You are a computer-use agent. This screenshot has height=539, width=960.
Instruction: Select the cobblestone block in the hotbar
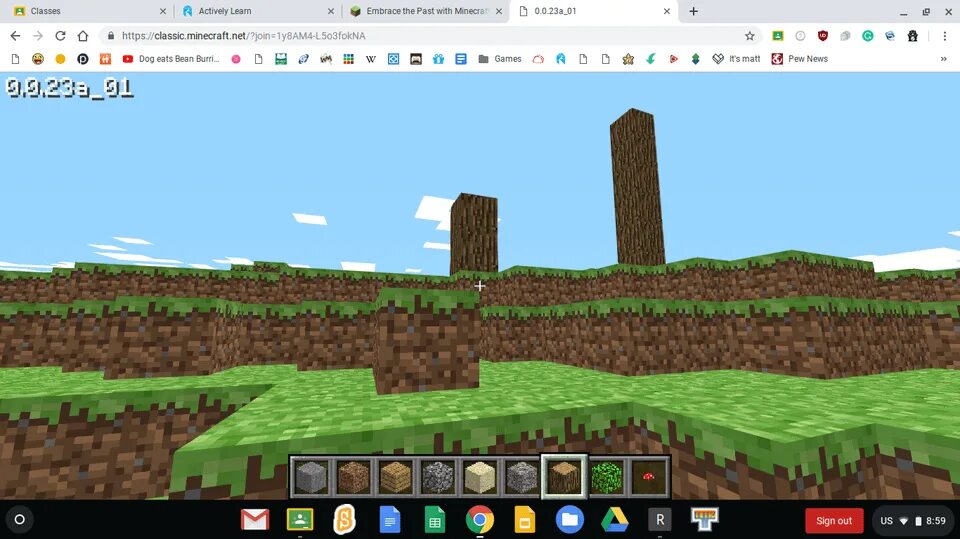point(438,477)
